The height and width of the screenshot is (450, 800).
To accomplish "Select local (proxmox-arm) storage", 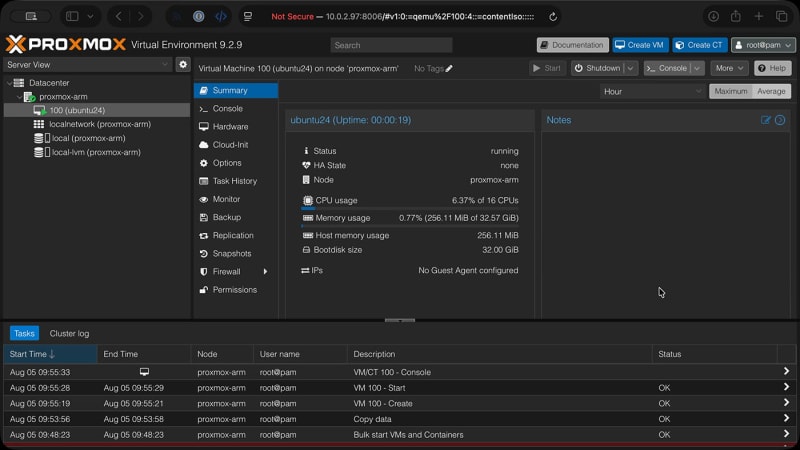I will tap(97, 138).
